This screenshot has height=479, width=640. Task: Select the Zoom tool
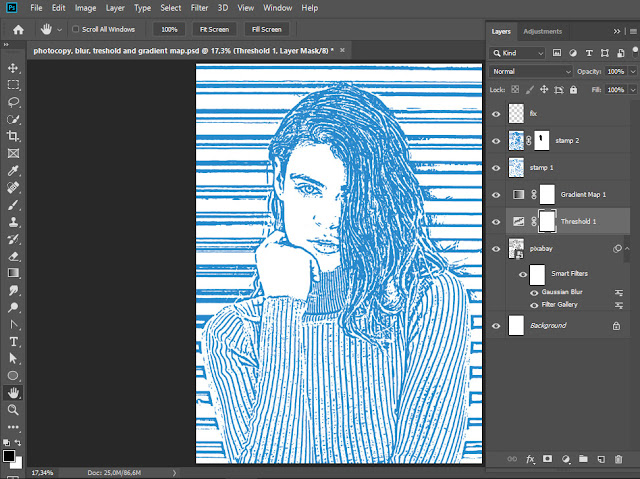coord(13,410)
